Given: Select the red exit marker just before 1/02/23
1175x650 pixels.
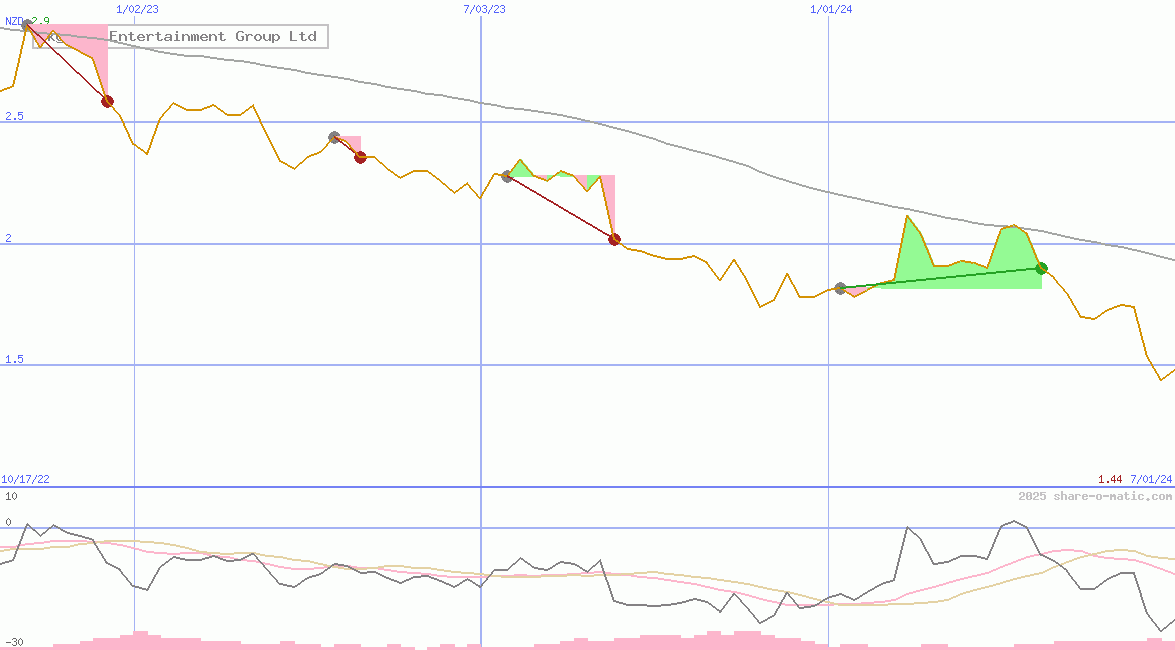Looking at the screenshot, I should (107, 101).
